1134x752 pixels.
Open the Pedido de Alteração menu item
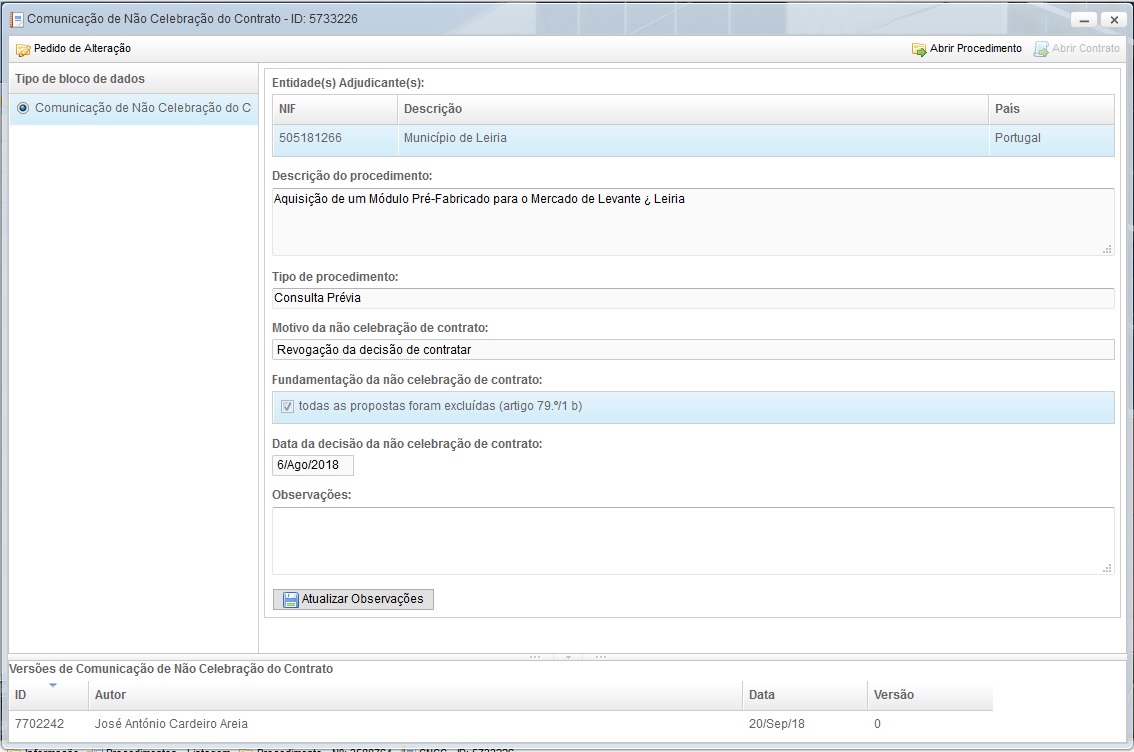(81, 49)
